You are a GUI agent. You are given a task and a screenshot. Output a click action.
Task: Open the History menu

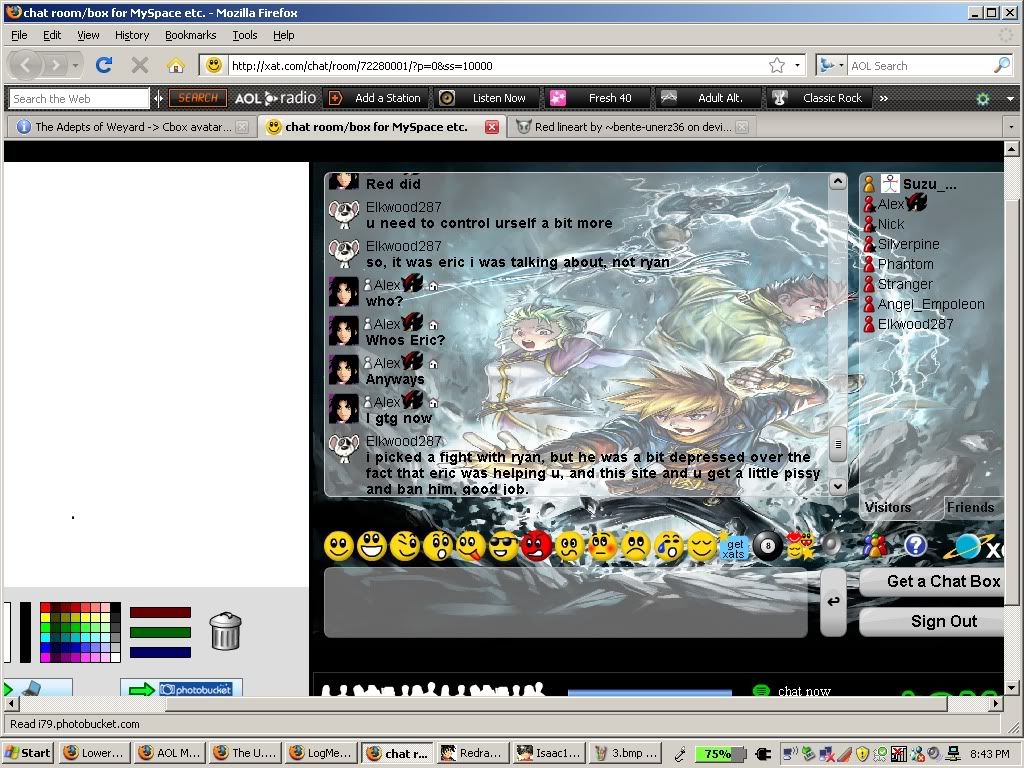[131, 35]
